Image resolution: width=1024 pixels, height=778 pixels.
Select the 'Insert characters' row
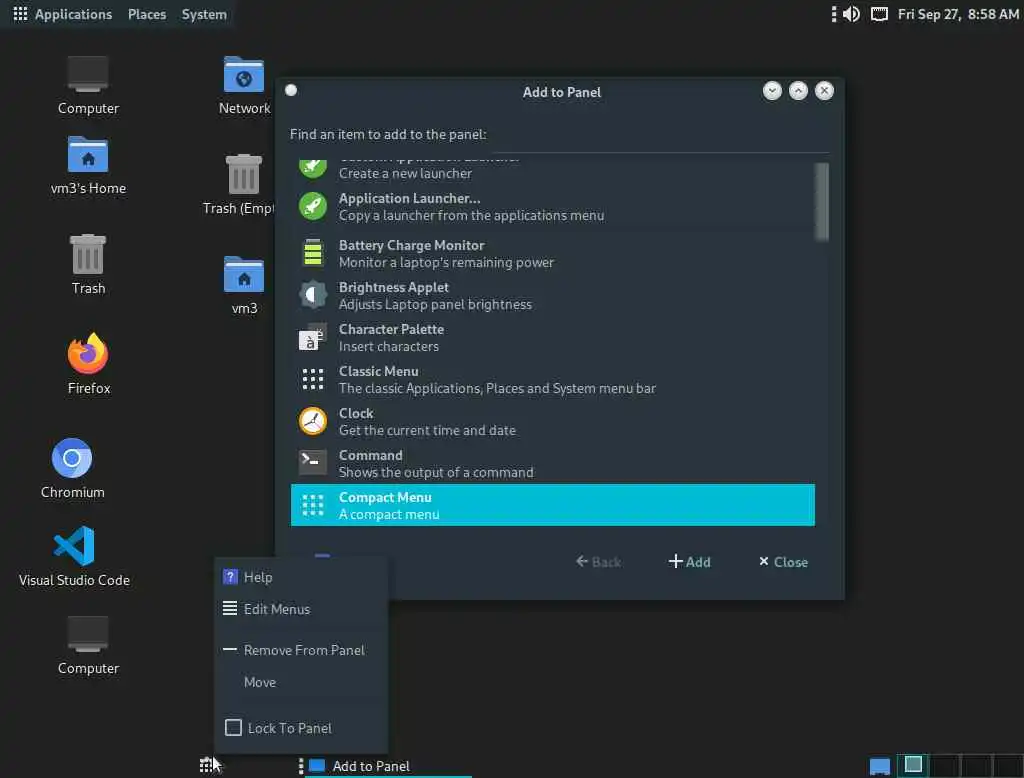point(552,337)
